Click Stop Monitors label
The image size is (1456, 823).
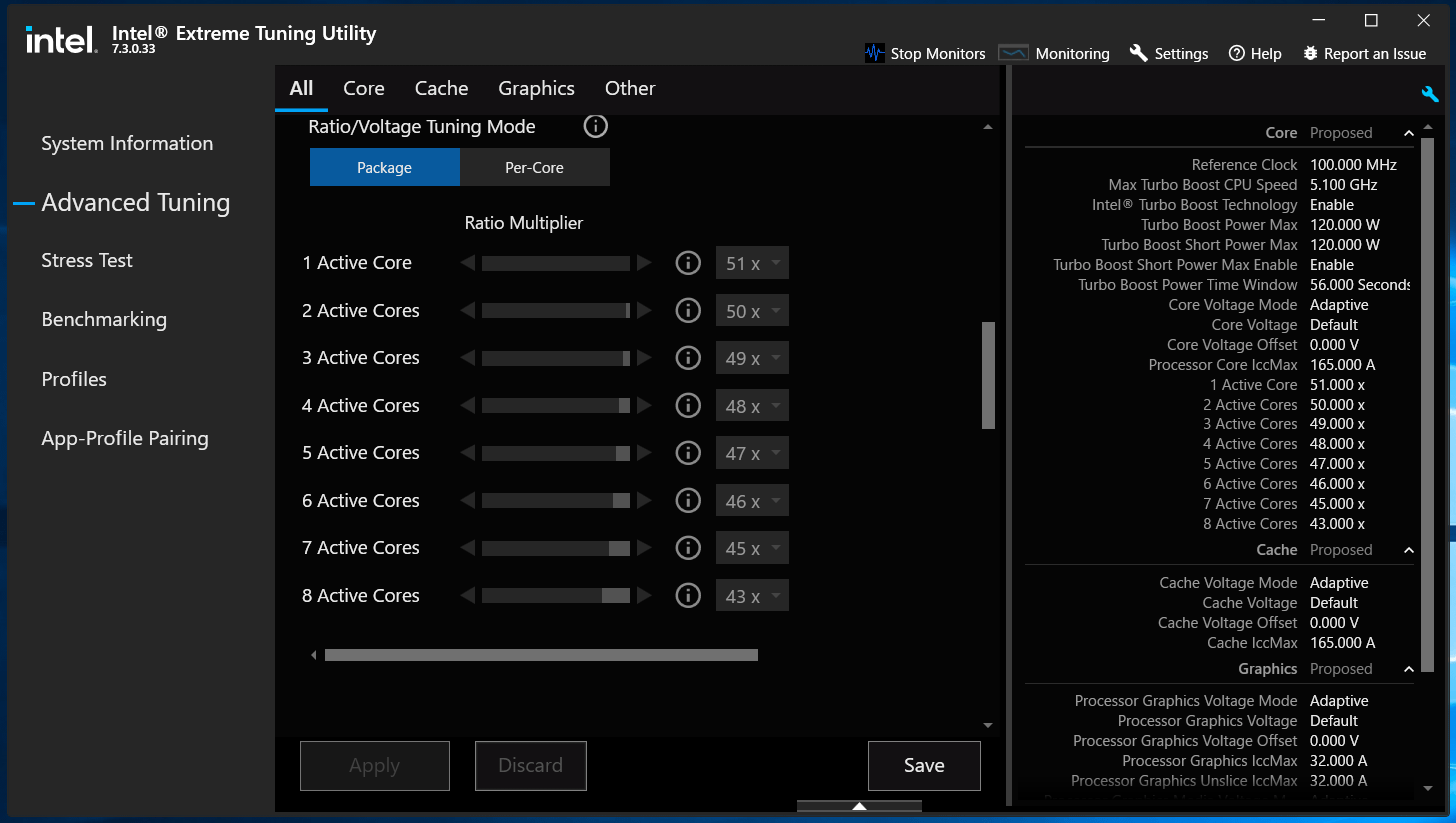(938, 54)
